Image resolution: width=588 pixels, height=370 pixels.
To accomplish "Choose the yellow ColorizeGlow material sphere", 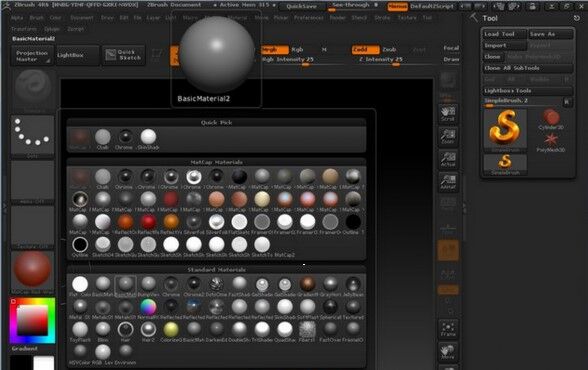I will pyautogui.click(x=171, y=329).
